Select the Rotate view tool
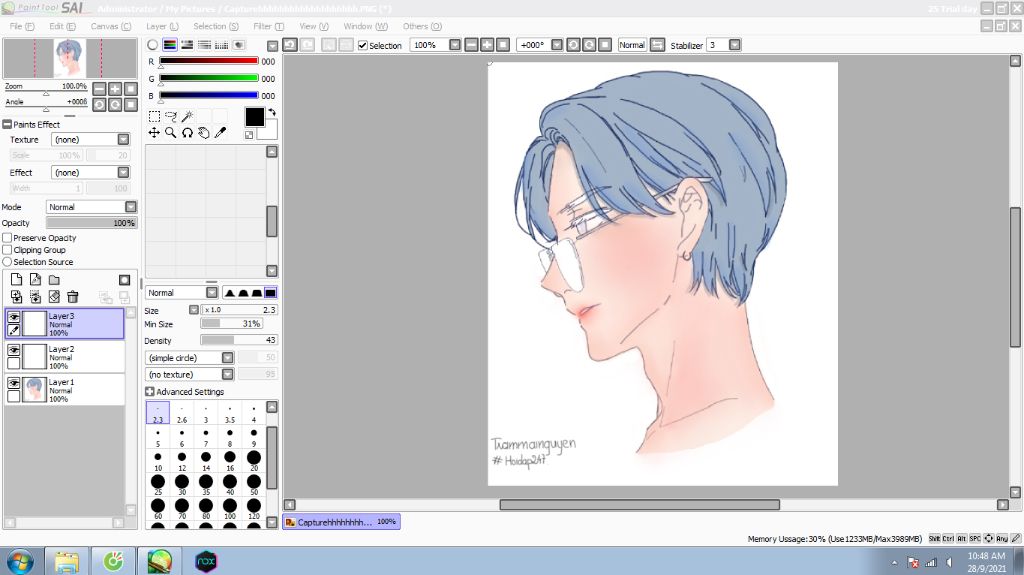This screenshot has width=1024, height=575. [x=187, y=133]
